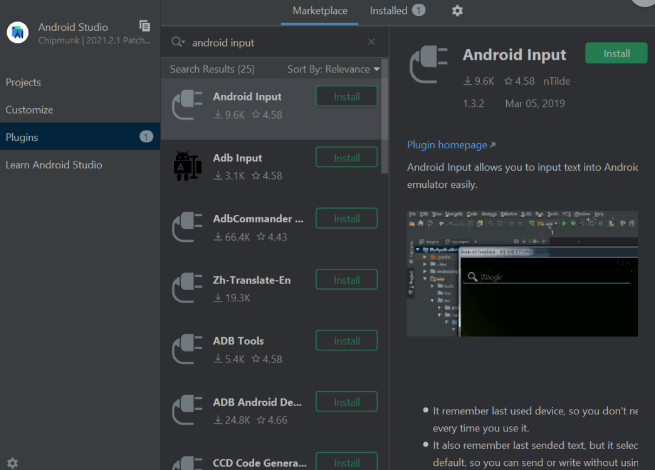
Task: Click the search magnifier icon in plugin search
Action: click(178, 42)
